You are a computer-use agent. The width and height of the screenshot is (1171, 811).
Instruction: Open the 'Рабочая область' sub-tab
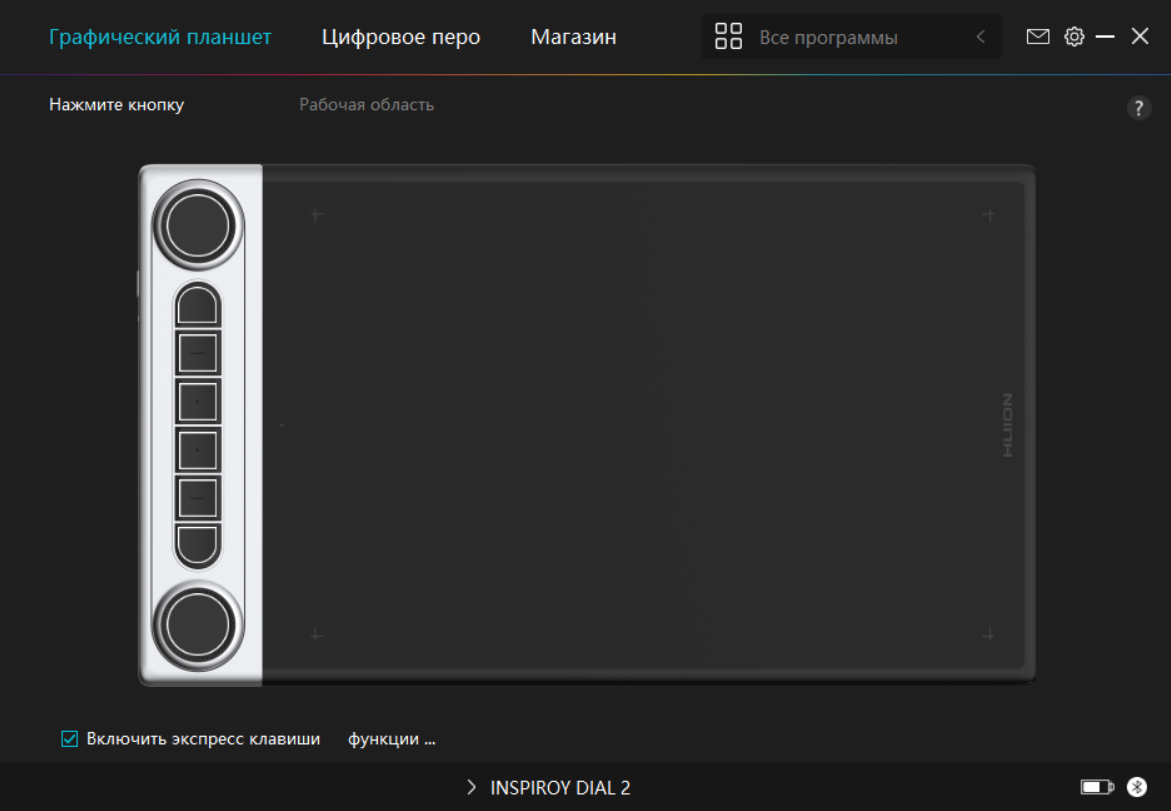click(x=366, y=105)
